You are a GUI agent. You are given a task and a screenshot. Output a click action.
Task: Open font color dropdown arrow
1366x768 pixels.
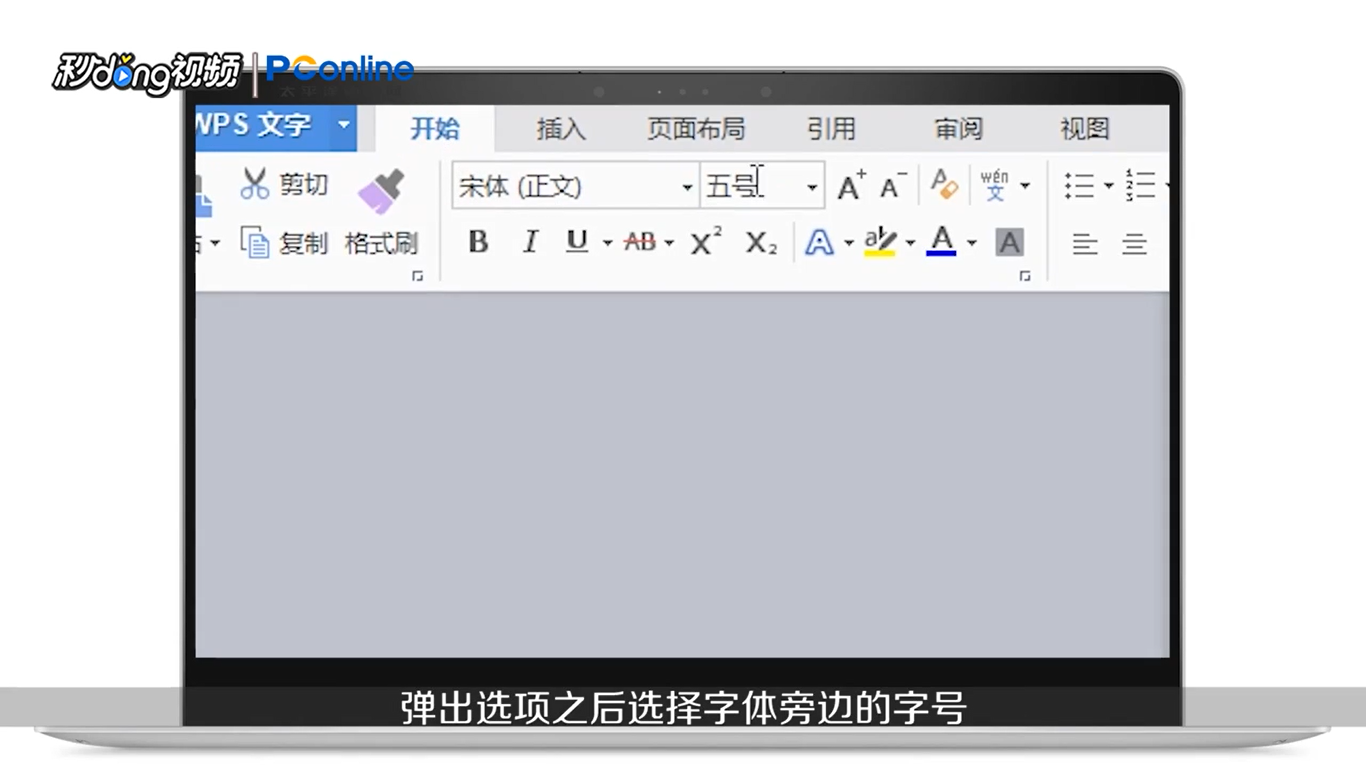tap(971, 243)
